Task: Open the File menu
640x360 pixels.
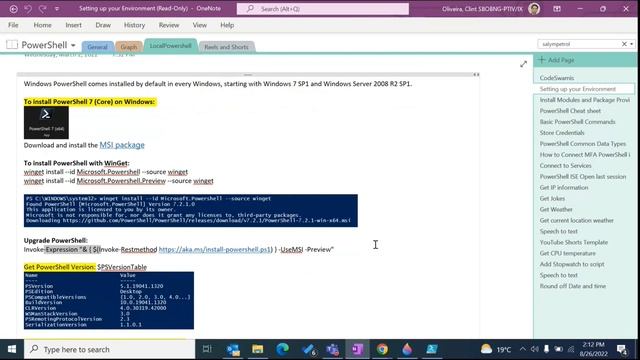Action: [x=13, y=25]
